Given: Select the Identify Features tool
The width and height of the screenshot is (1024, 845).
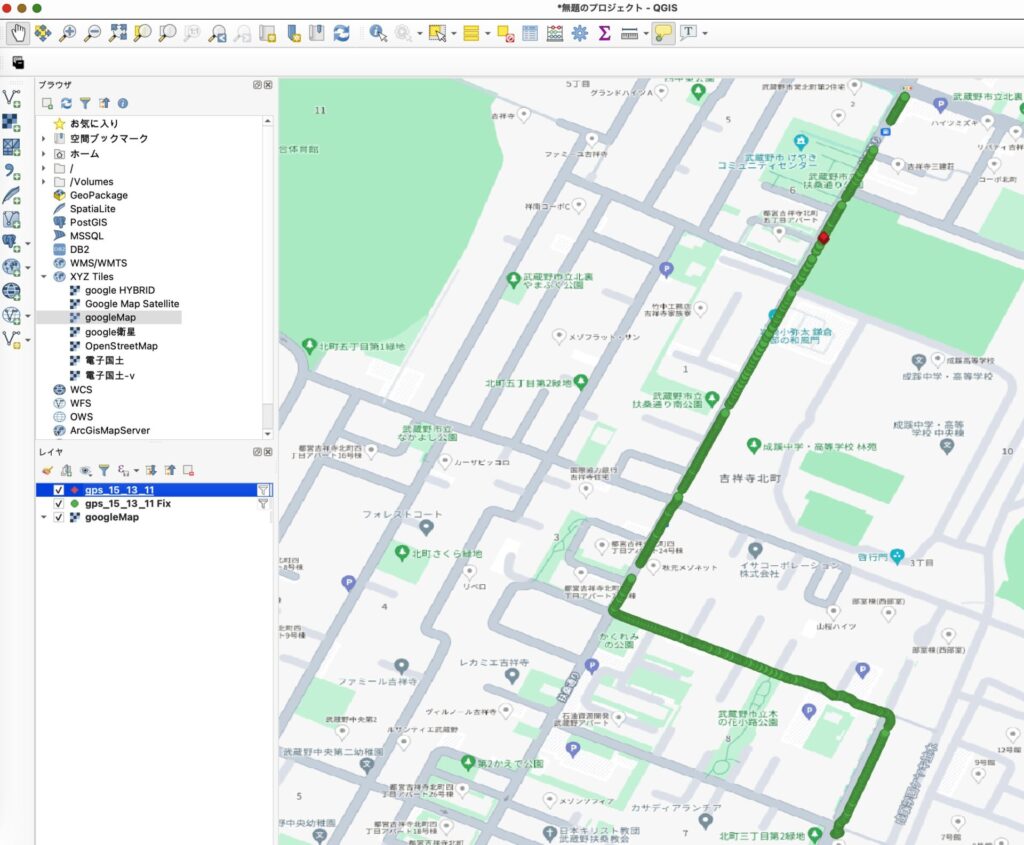Looking at the screenshot, I should pos(377,33).
